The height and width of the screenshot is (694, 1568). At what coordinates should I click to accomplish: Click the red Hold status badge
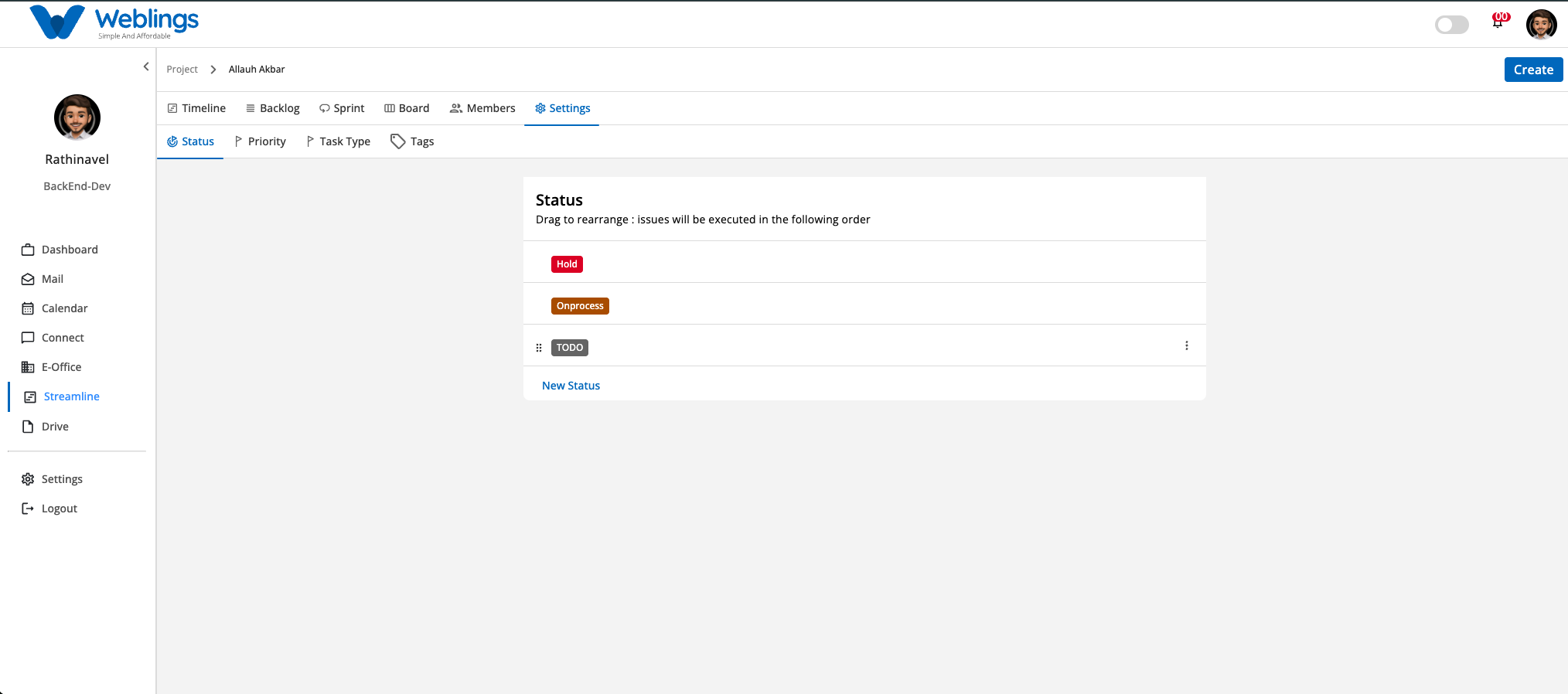(567, 264)
